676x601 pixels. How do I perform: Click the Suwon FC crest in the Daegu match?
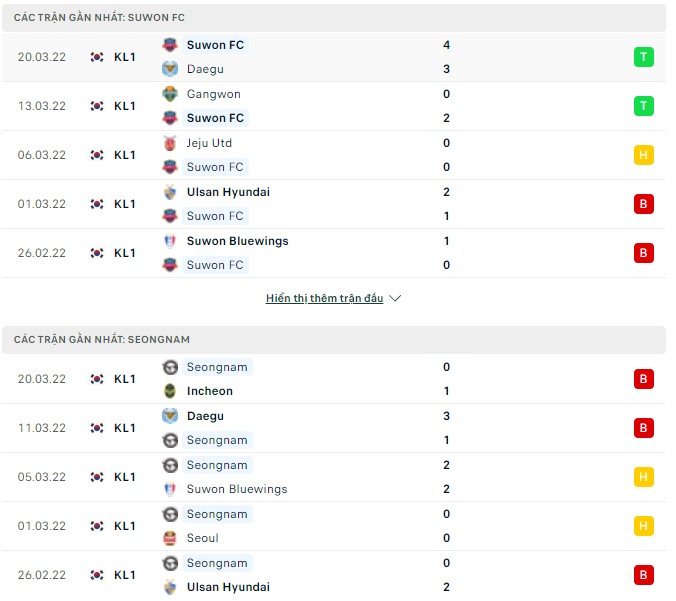point(169,45)
